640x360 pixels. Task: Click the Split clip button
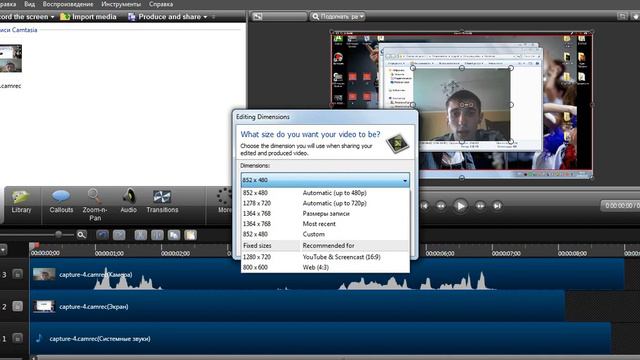[x=157, y=235]
